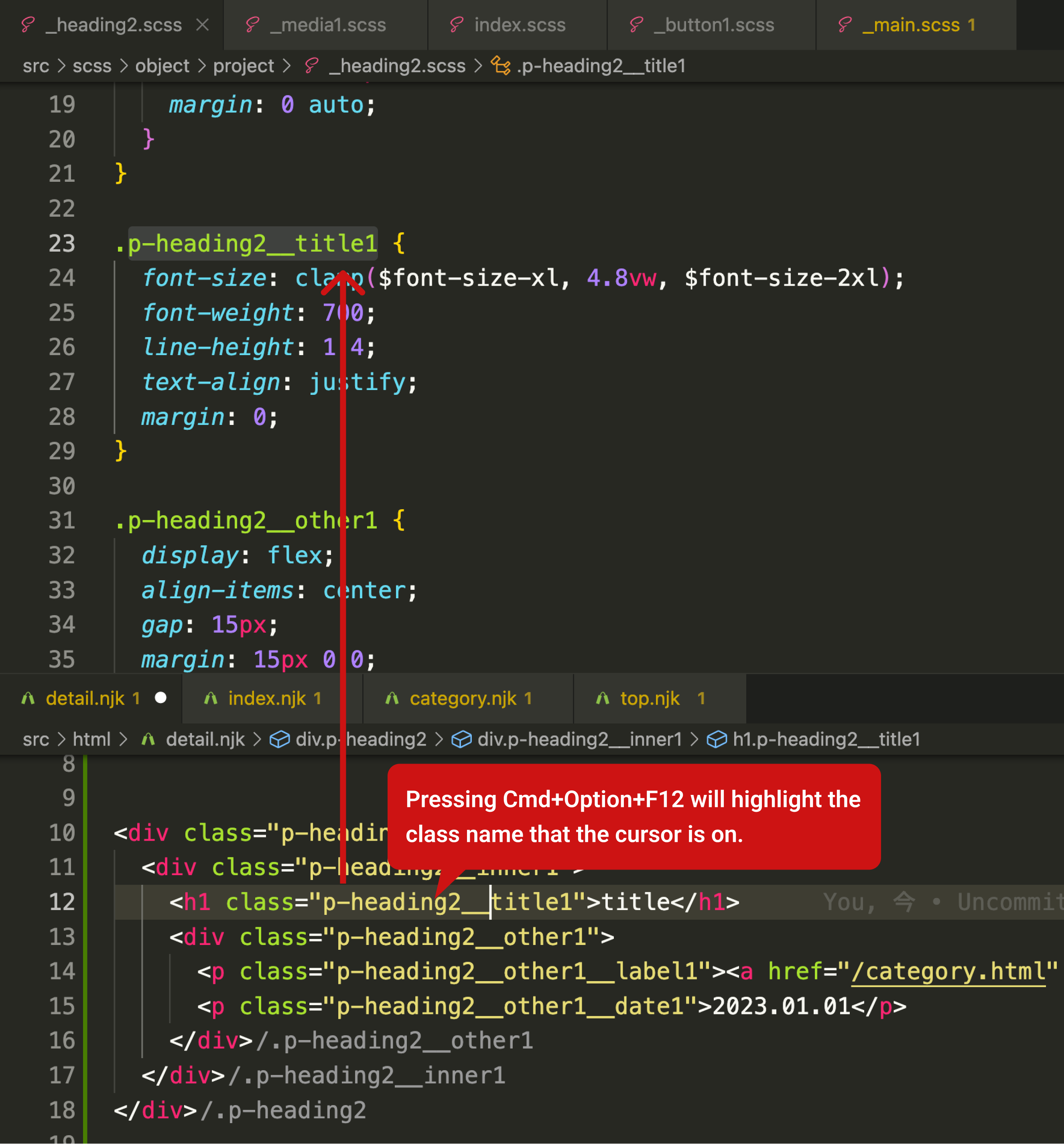Click 'p-heading2__other1' class on line 13

[461, 937]
